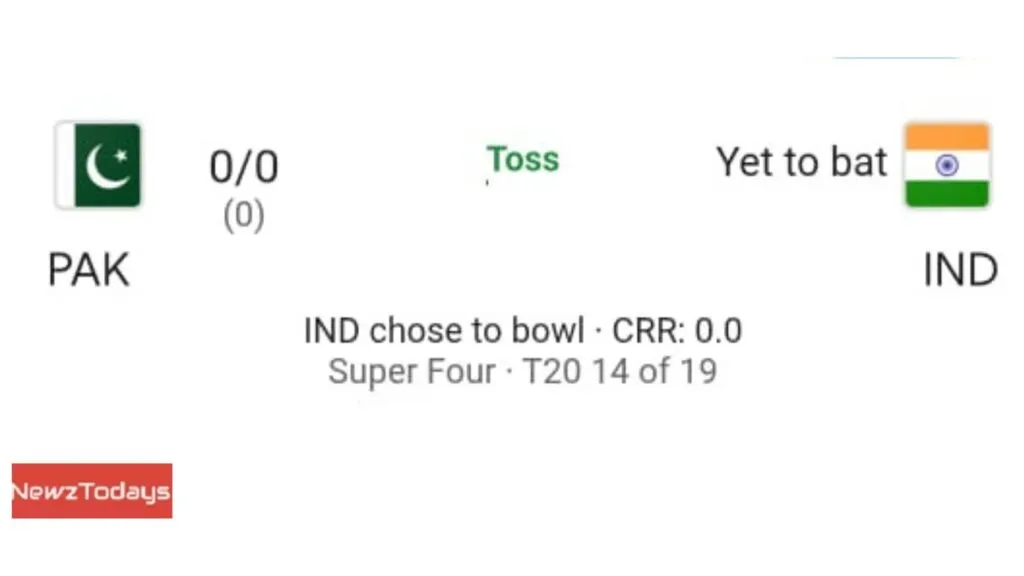Screen dimensions: 1024x576
Task: Click the CRR: 0.0 run rate
Action: pos(677,331)
